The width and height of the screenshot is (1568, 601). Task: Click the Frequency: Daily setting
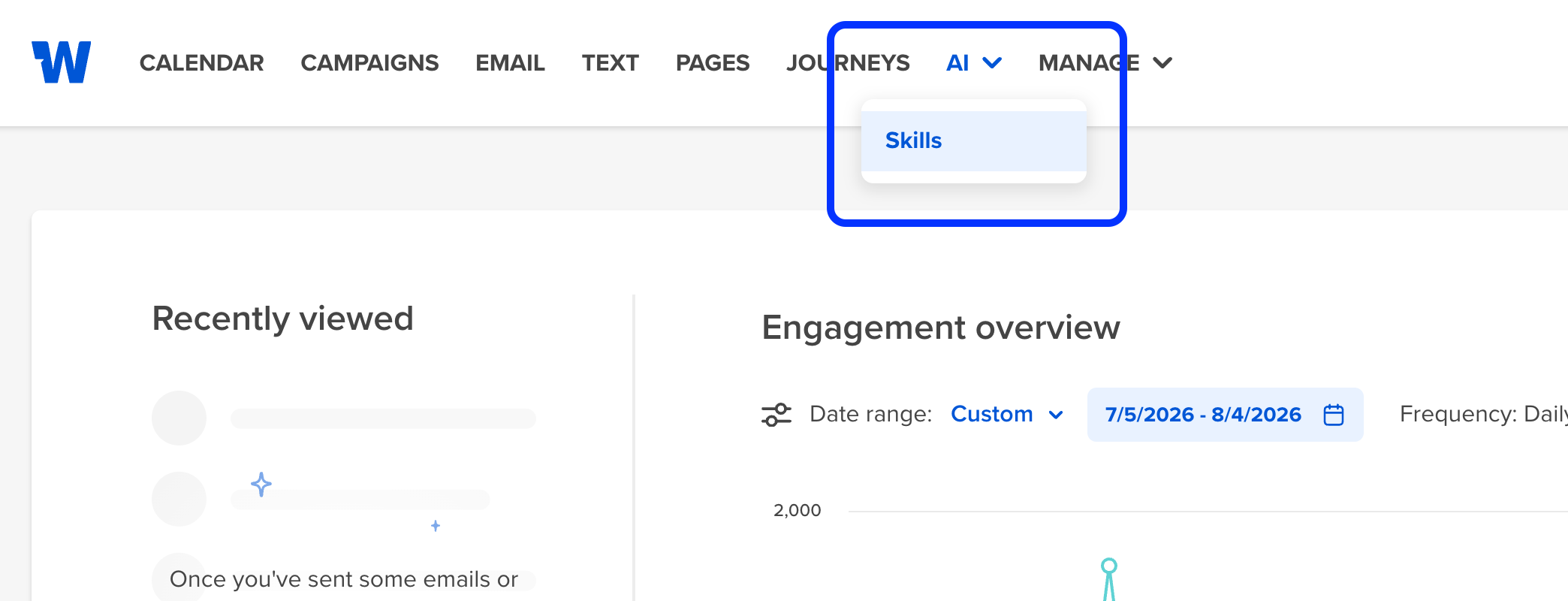(x=1483, y=414)
